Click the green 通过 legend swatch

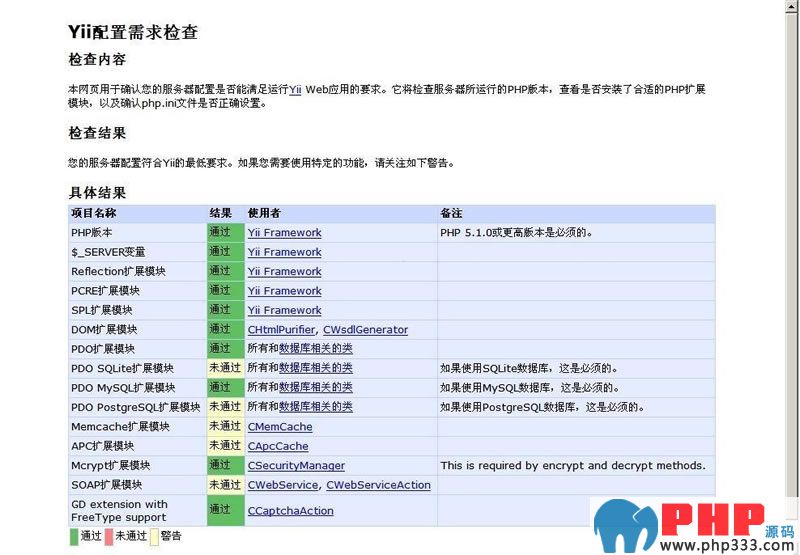point(74,537)
